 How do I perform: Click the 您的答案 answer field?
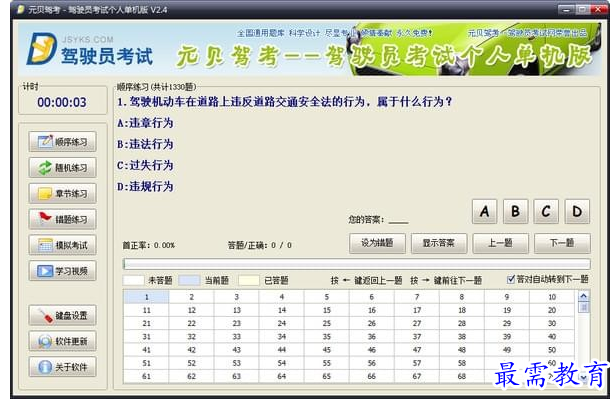click(398, 220)
